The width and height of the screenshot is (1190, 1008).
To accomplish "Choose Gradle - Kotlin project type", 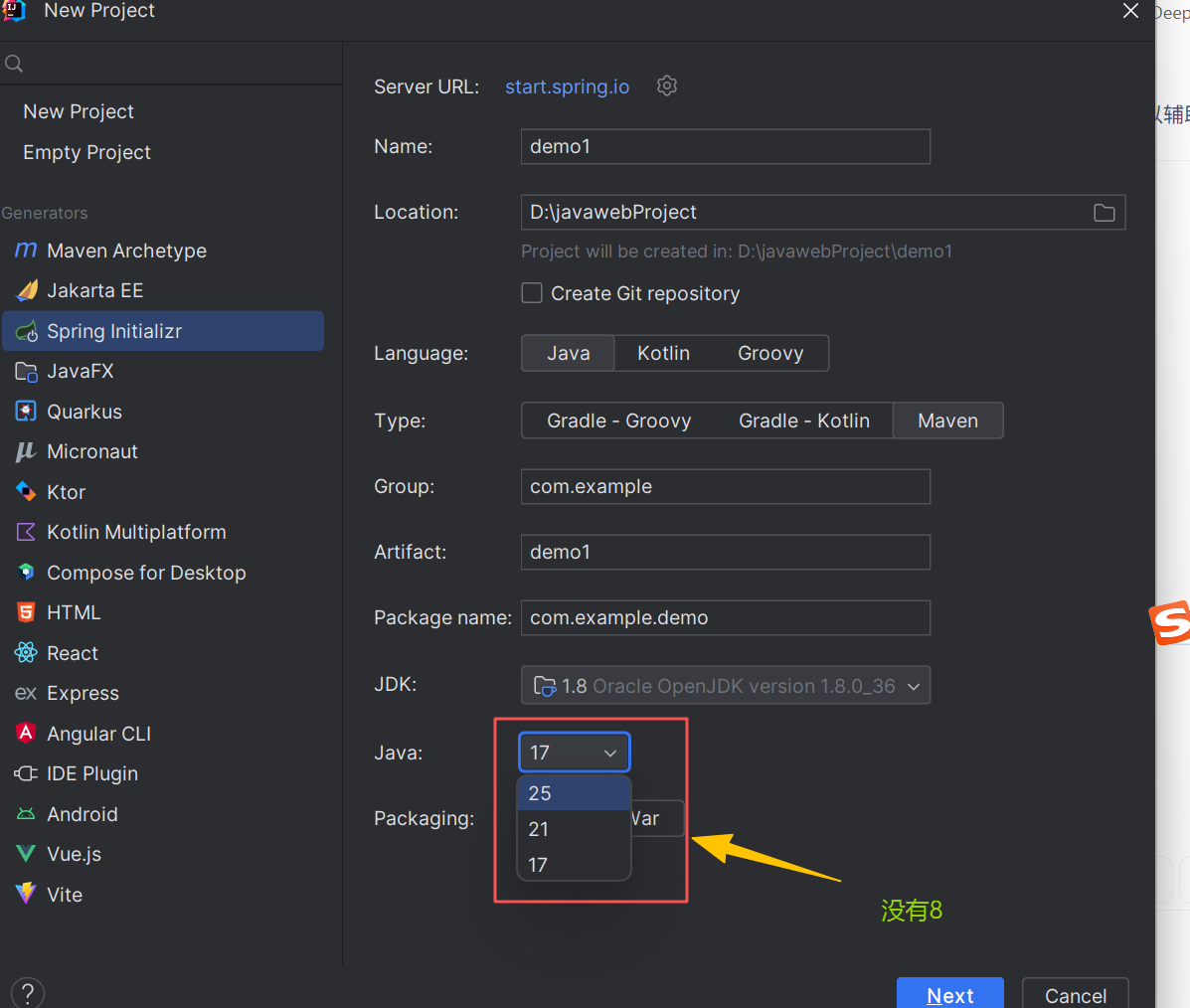I will pos(803,420).
